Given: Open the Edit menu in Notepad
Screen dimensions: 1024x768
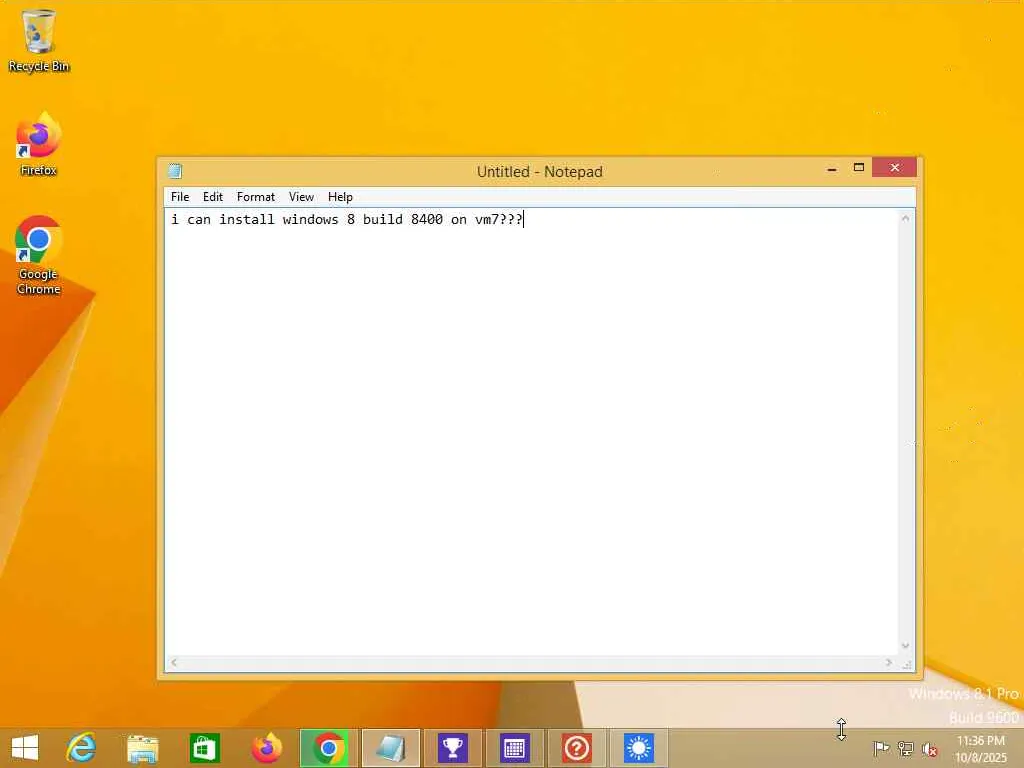Looking at the screenshot, I should tap(213, 197).
